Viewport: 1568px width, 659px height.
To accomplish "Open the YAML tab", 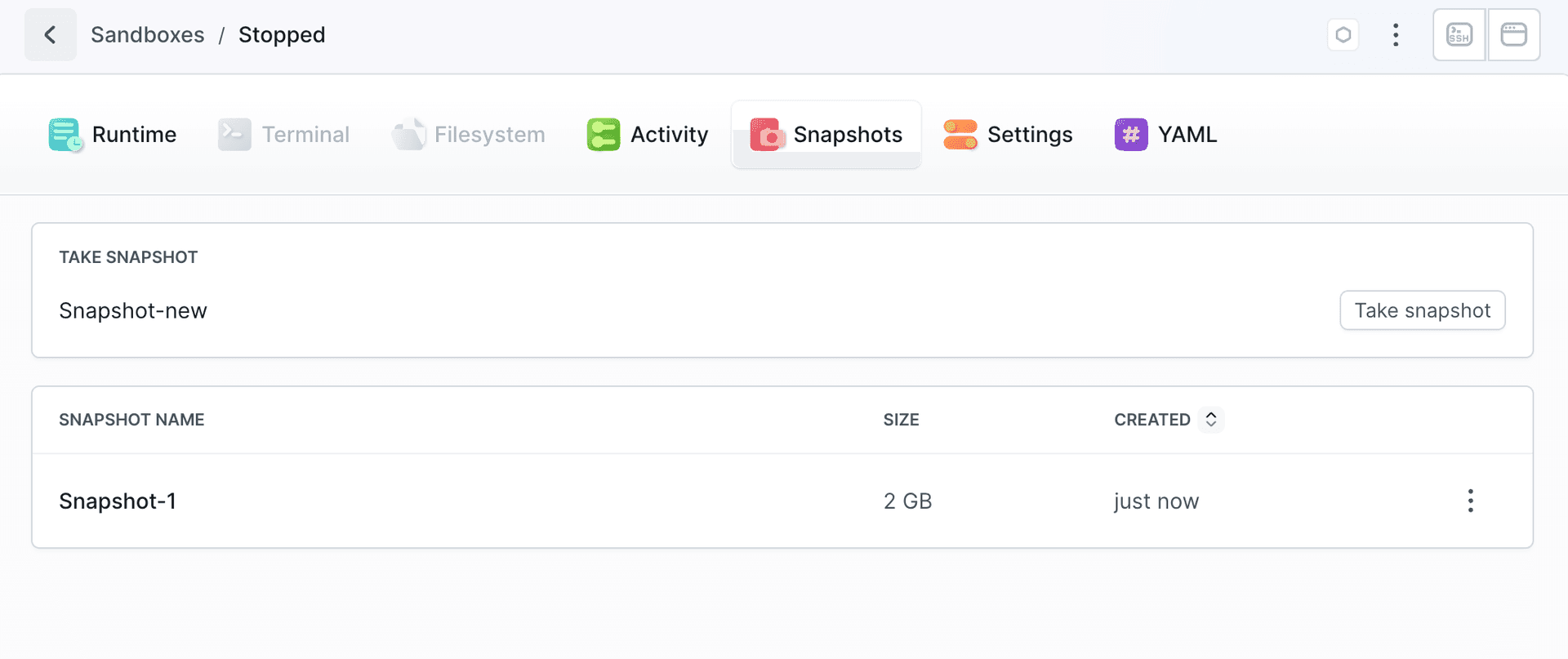I will (x=1187, y=135).
